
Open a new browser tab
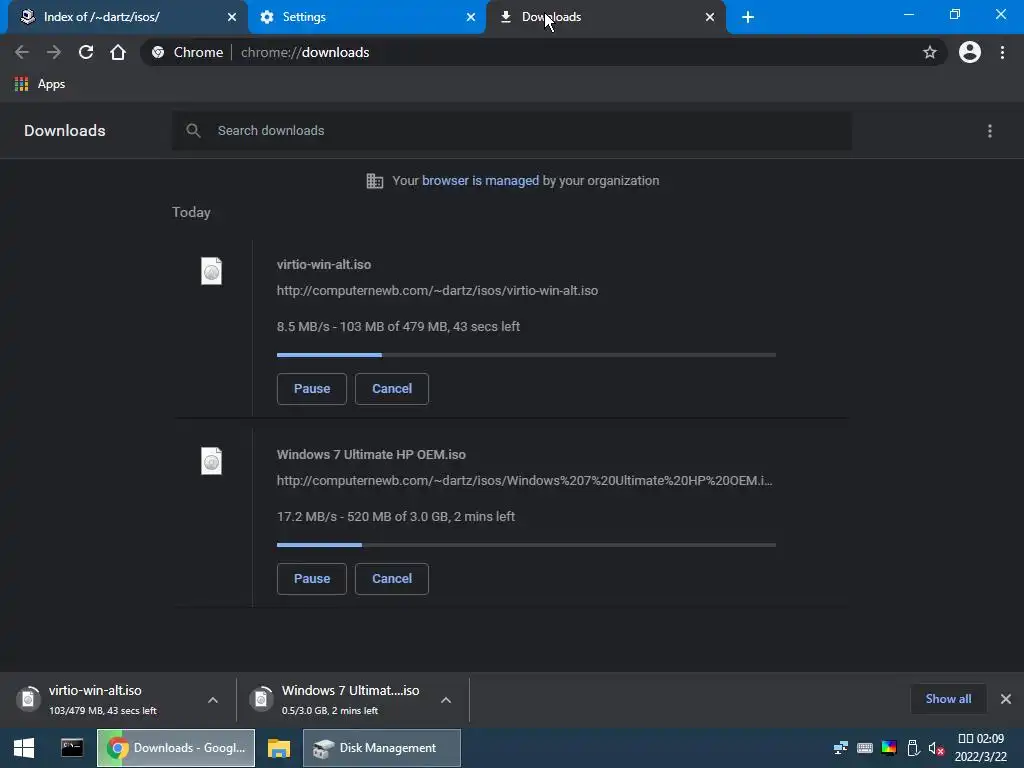pos(748,18)
